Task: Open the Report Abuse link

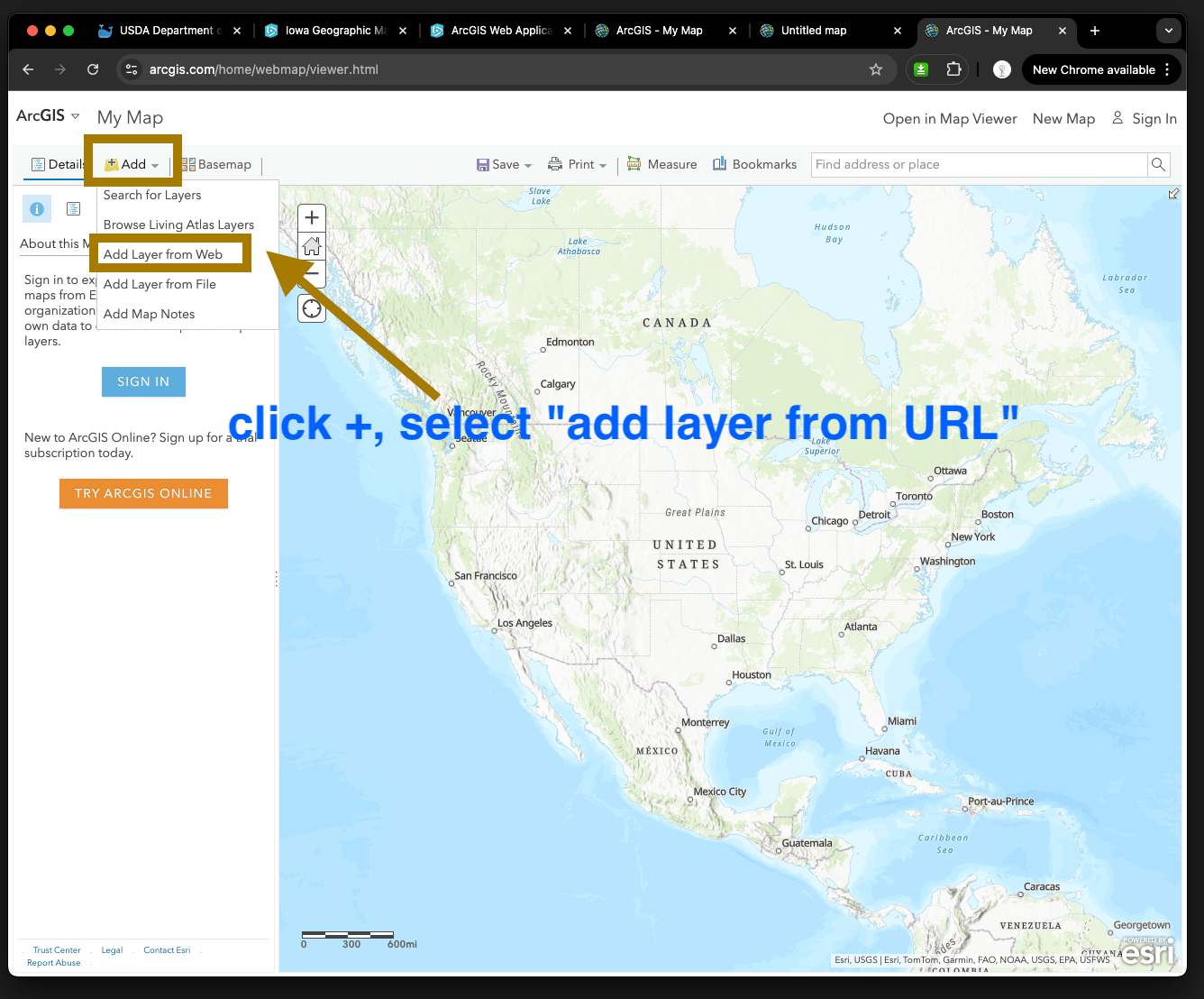Action: (x=53, y=963)
